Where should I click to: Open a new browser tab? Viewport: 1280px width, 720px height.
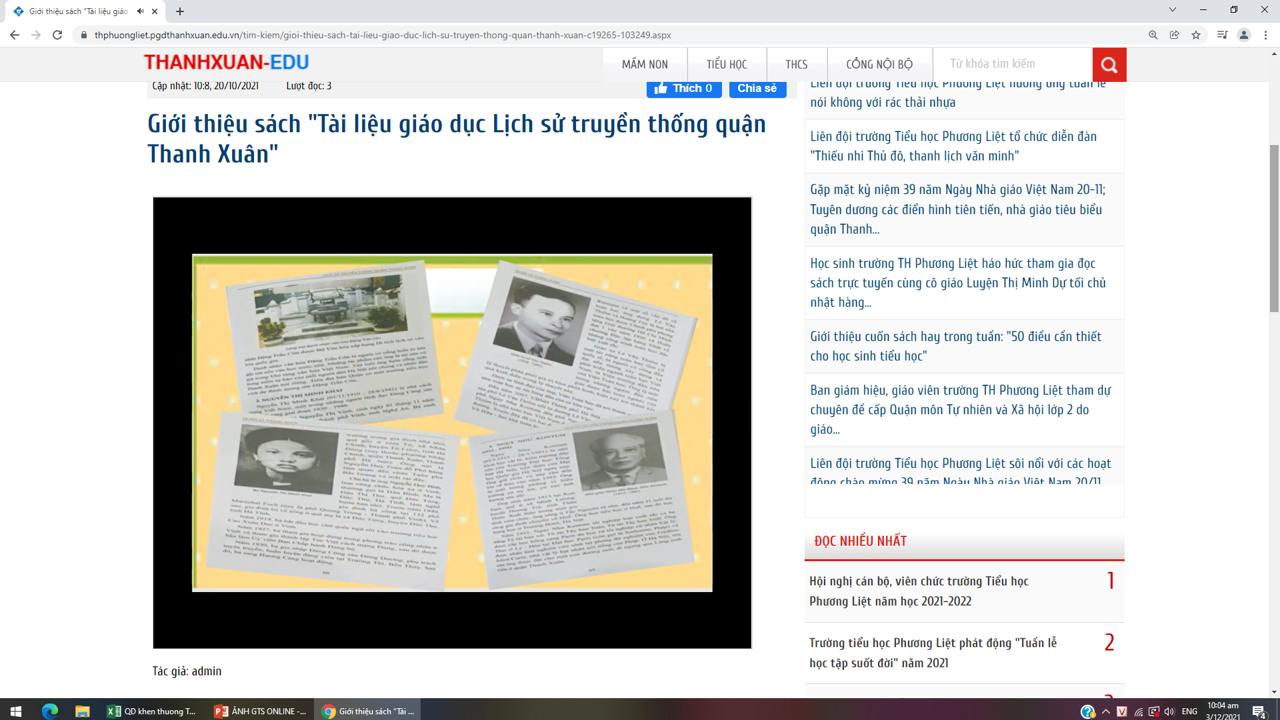click(180, 11)
